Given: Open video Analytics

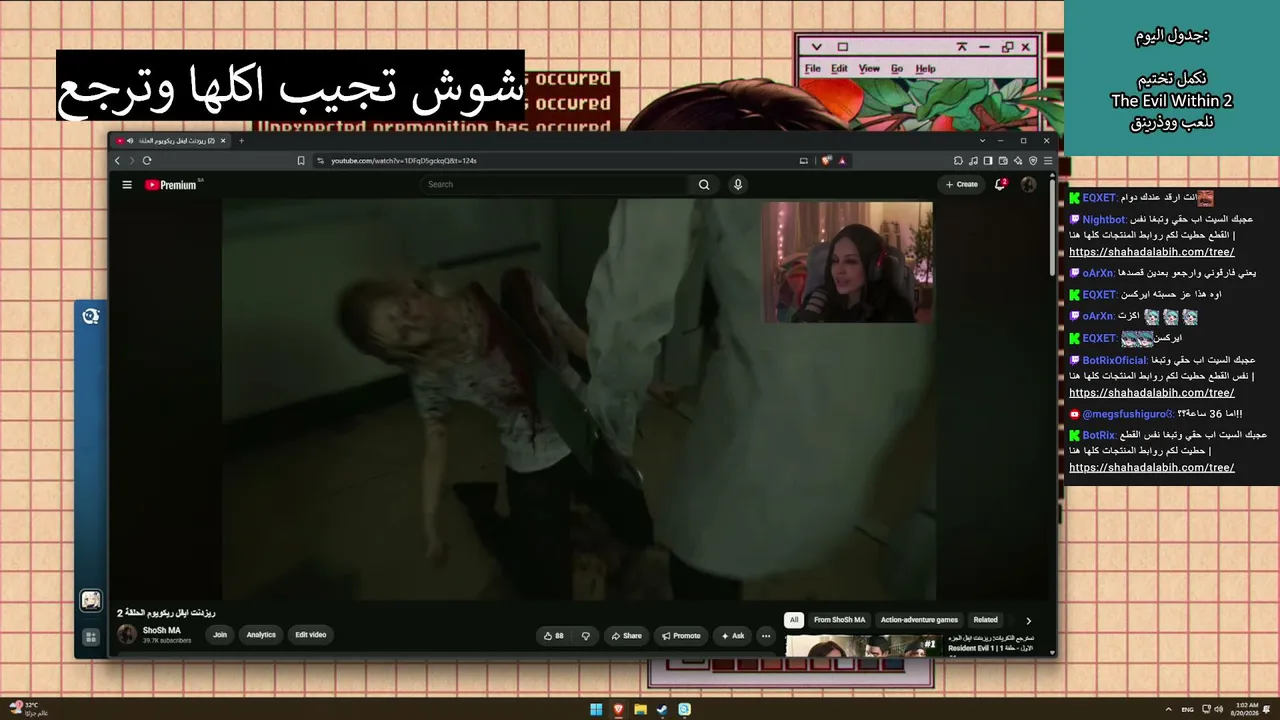Looking at the screenshot, I should pos(261,635).
